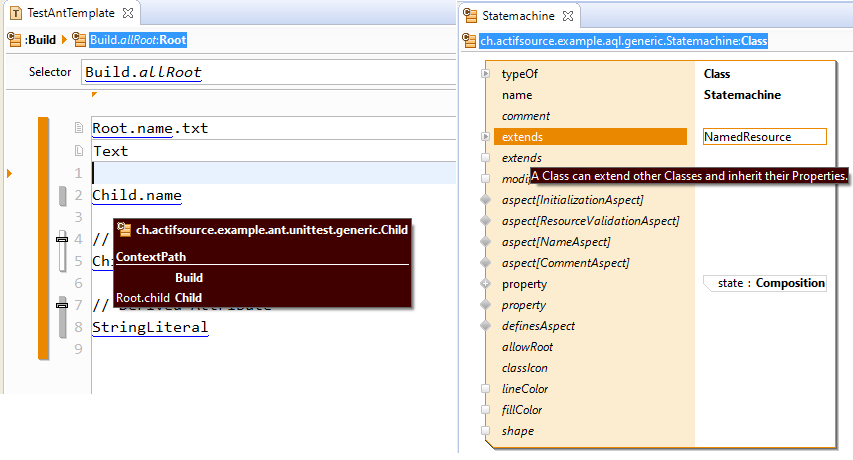Click the diamond marker beside aspect[NameAspect]
The image size is (853, 460).
pos(486,242)
